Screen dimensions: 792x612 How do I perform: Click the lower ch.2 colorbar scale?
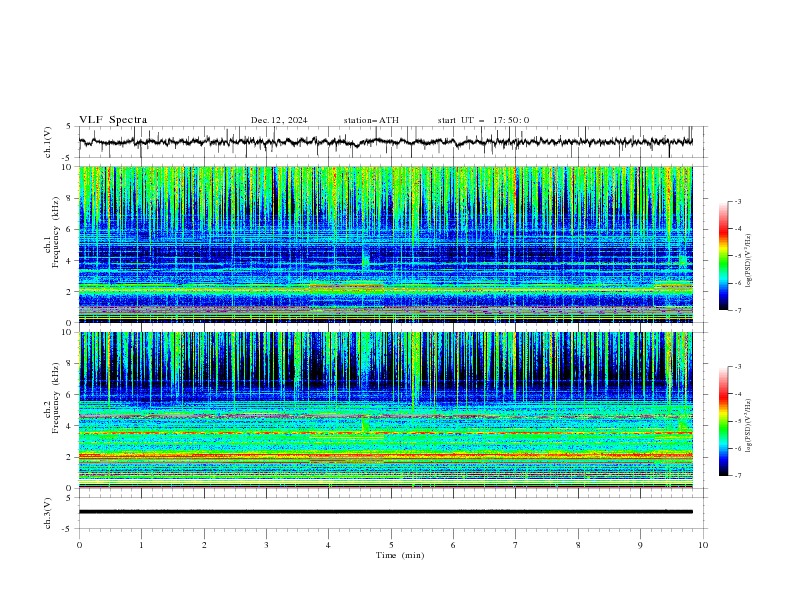(x=724, y=421)
